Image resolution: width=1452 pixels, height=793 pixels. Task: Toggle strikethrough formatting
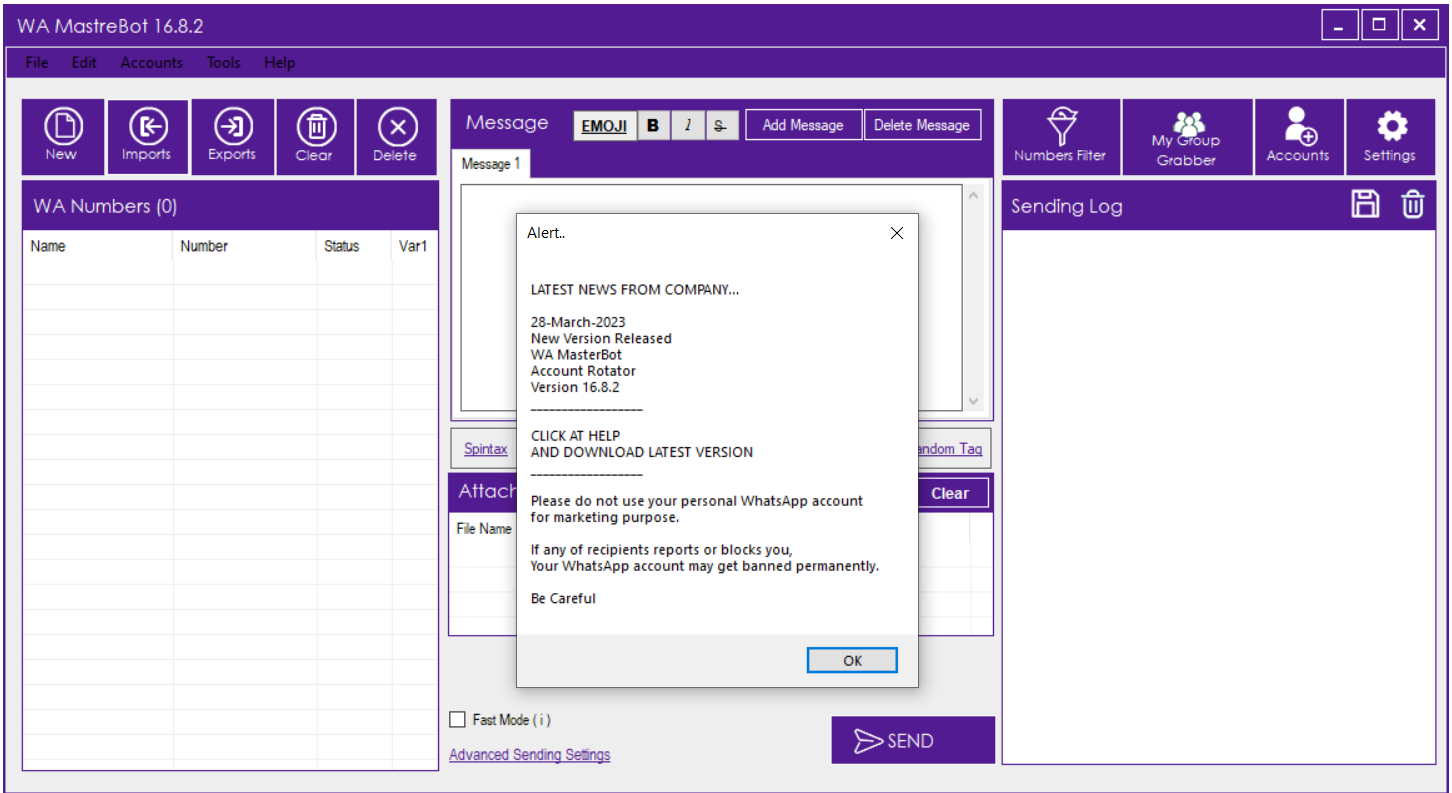(x=721, y=126)
